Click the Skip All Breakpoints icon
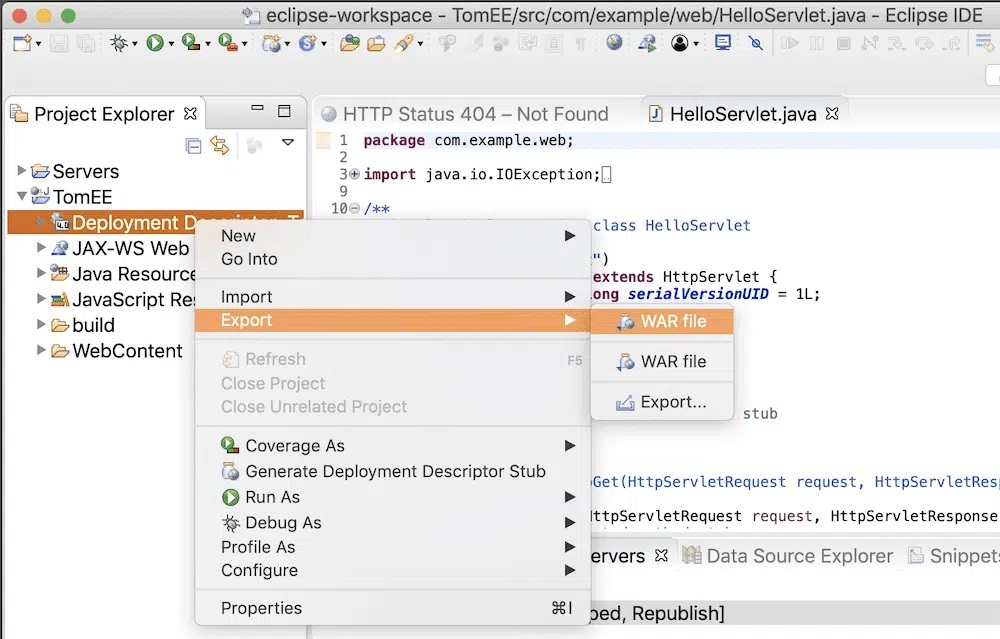Screen dimensions: 1000x639 756,43
